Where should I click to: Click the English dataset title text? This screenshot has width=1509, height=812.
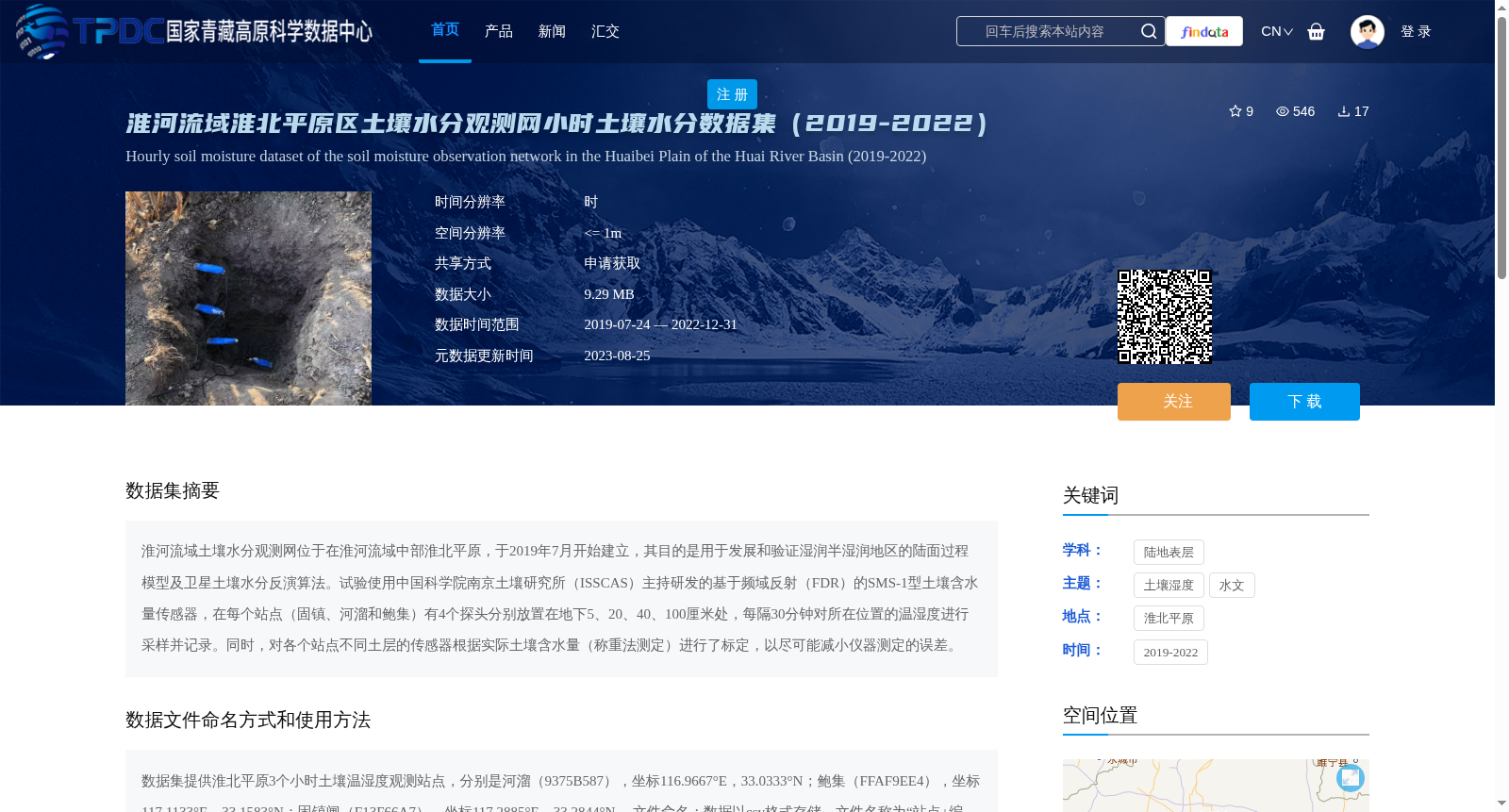526,156
